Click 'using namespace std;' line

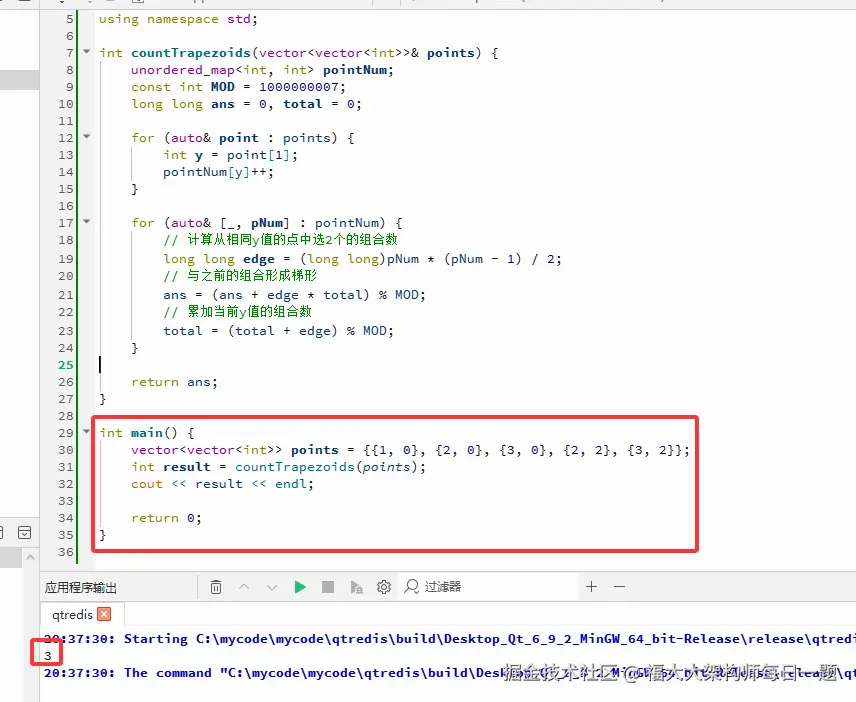pyautogui.click(x=178, y=19)
